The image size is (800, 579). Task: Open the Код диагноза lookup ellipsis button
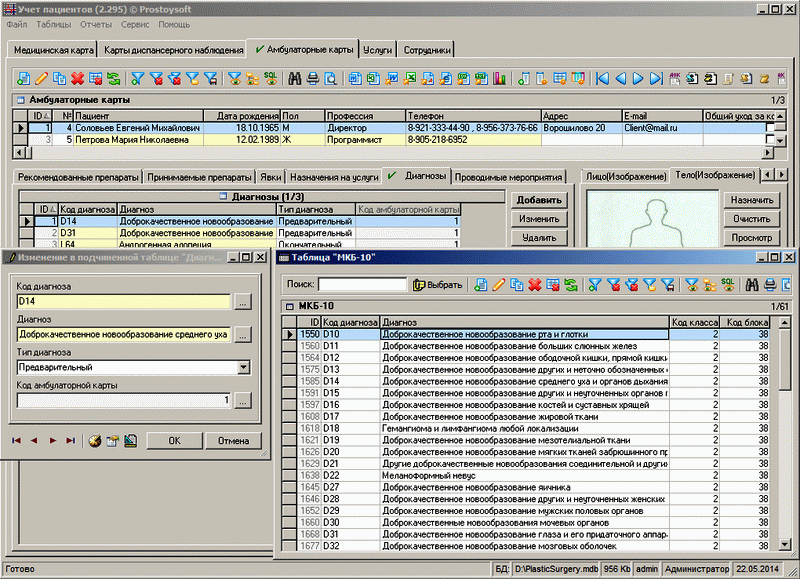pyautogui.click(x=243, y=301)
